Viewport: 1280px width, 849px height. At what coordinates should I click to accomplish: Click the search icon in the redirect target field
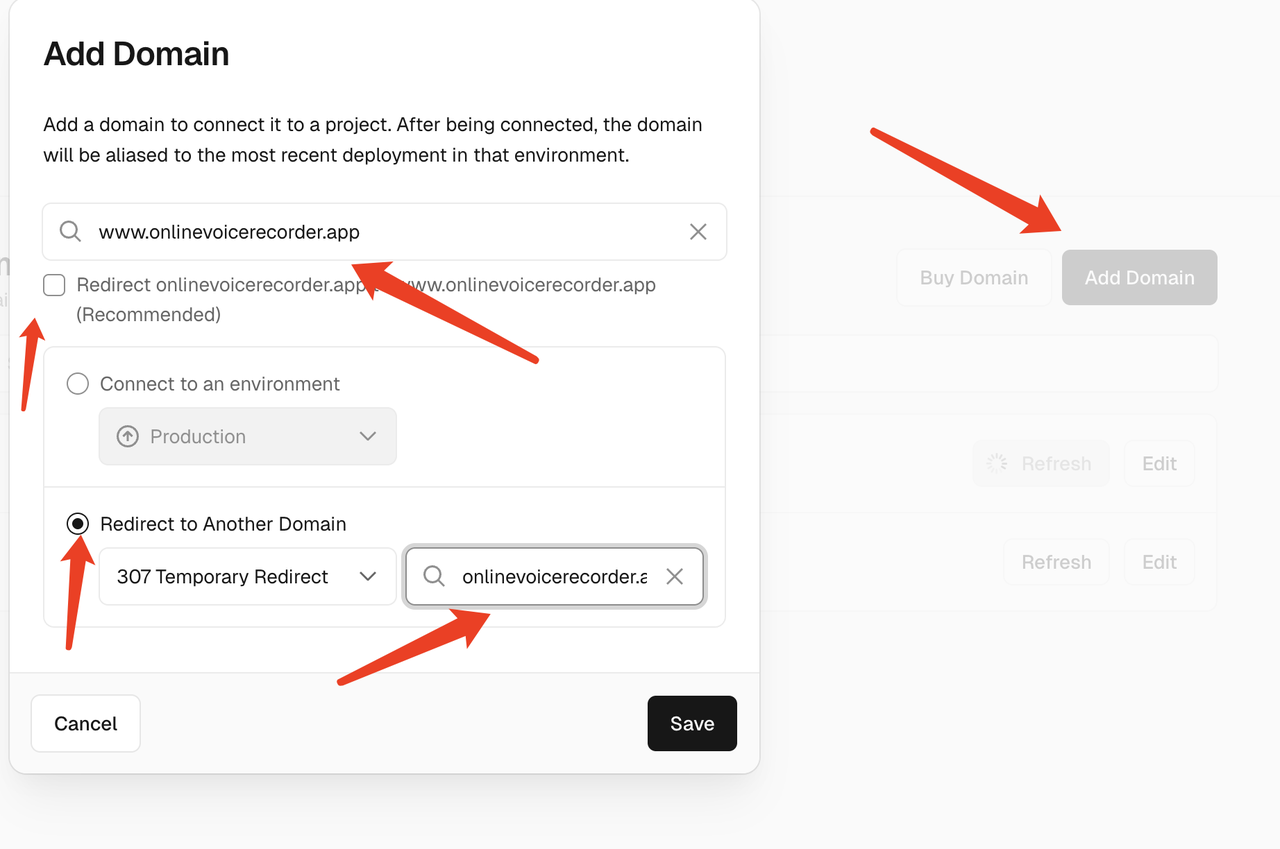[x=434, y=577]
